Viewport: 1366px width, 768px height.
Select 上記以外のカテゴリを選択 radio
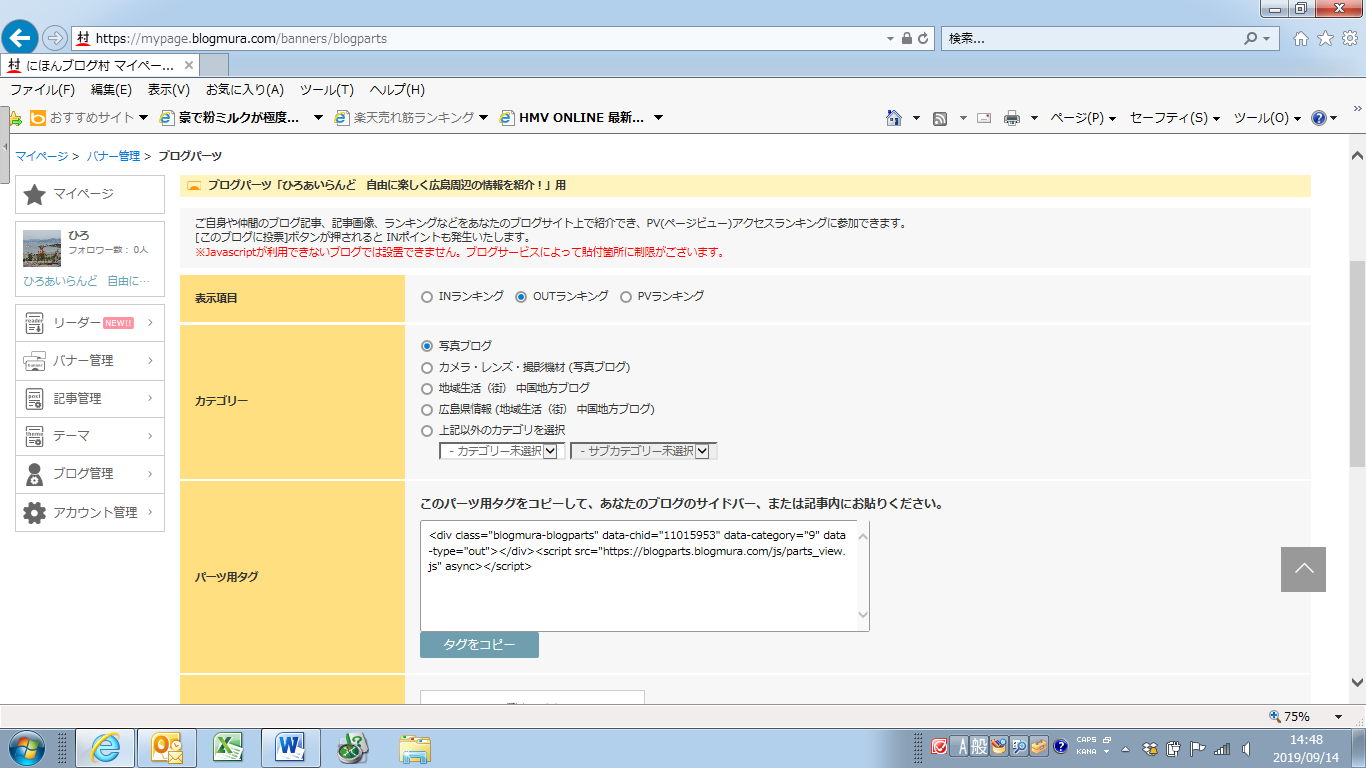pos(427,431)
